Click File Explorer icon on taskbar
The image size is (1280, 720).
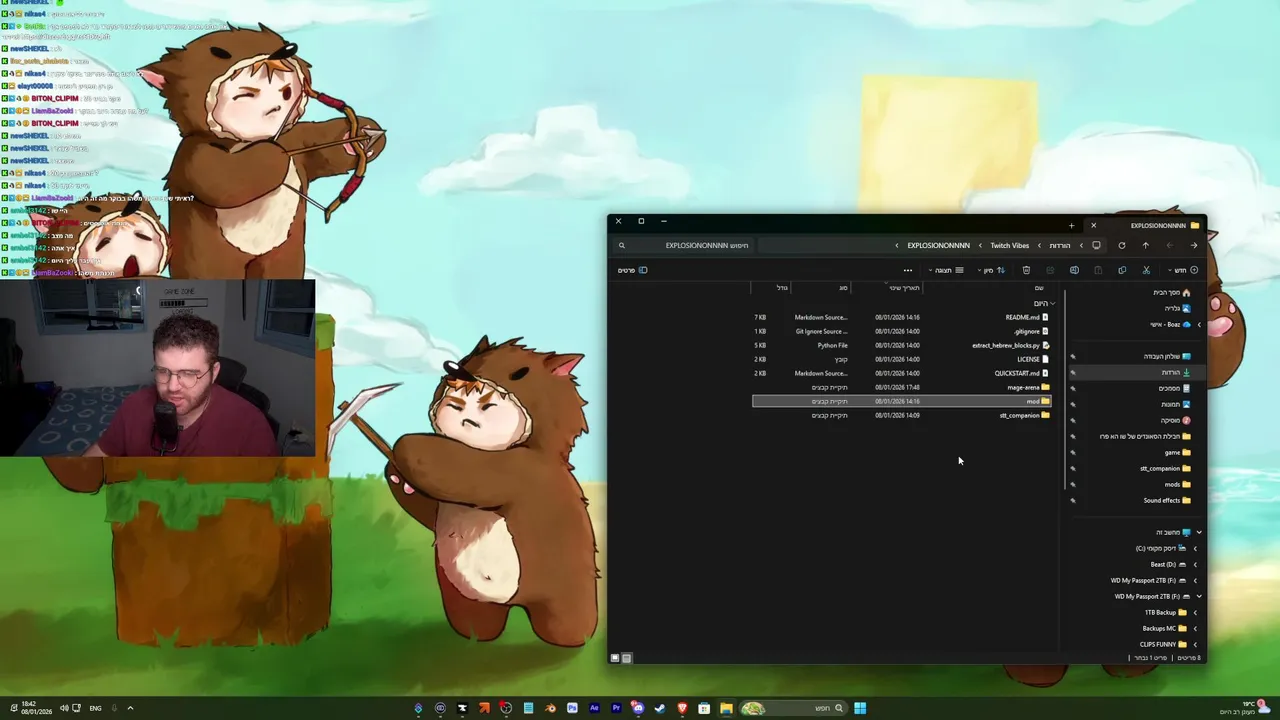[726, 708]
